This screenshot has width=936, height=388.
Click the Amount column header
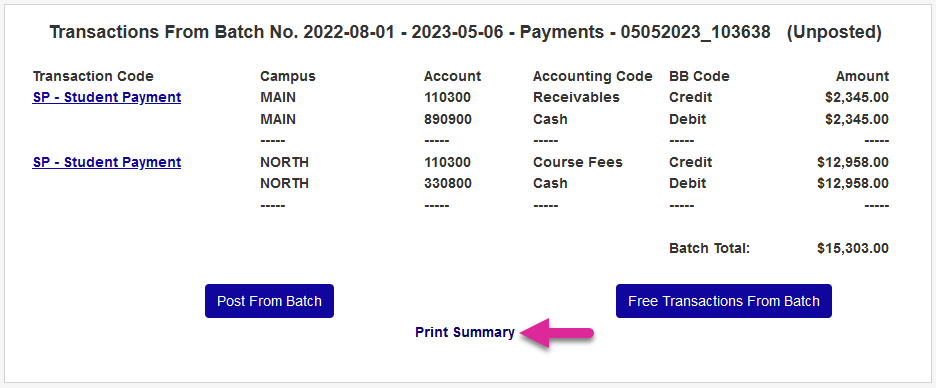(862, 76)
